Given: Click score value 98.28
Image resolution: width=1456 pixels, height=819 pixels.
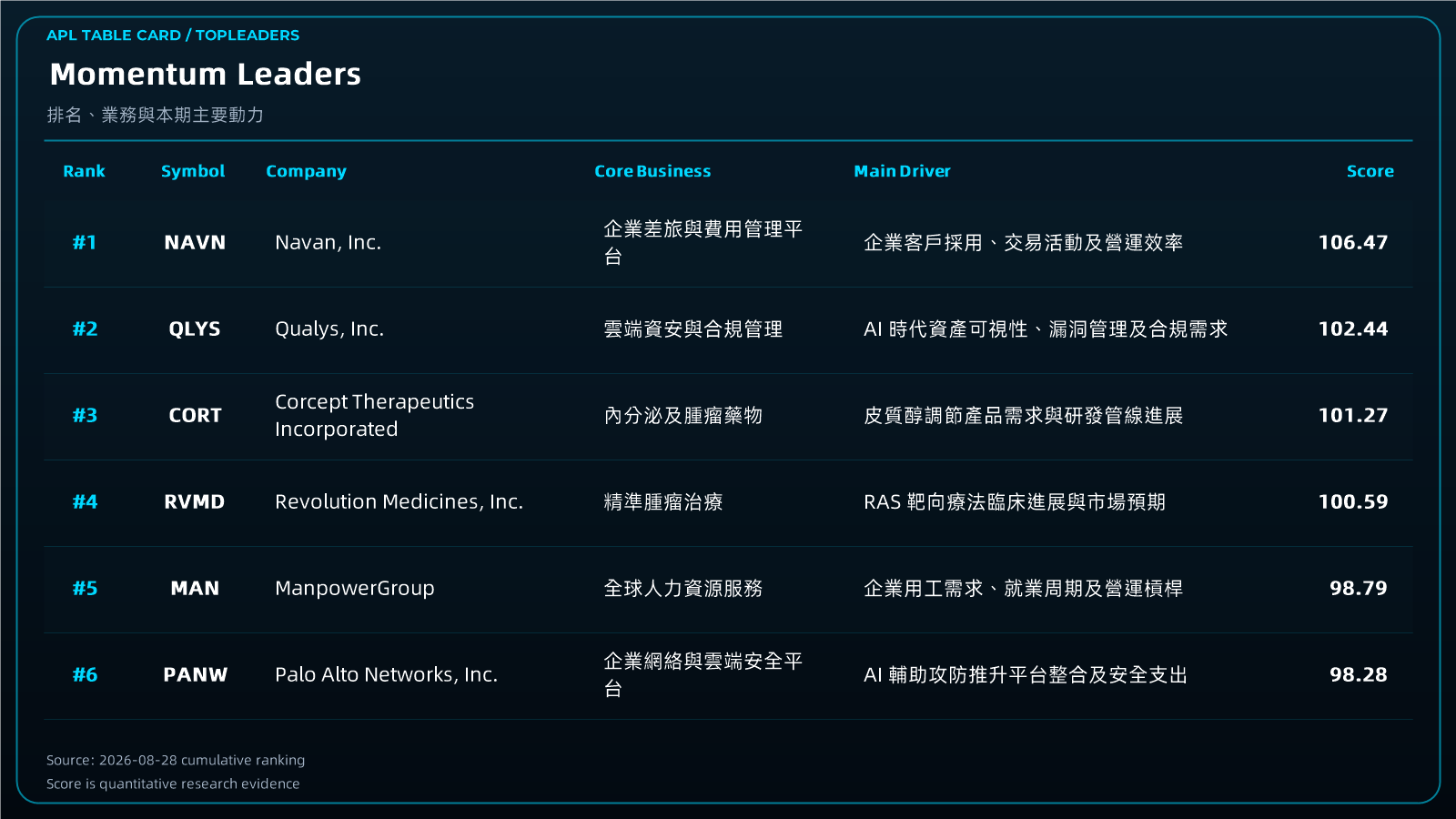Looking at the screenshot, I should [x=1359, y=675].
